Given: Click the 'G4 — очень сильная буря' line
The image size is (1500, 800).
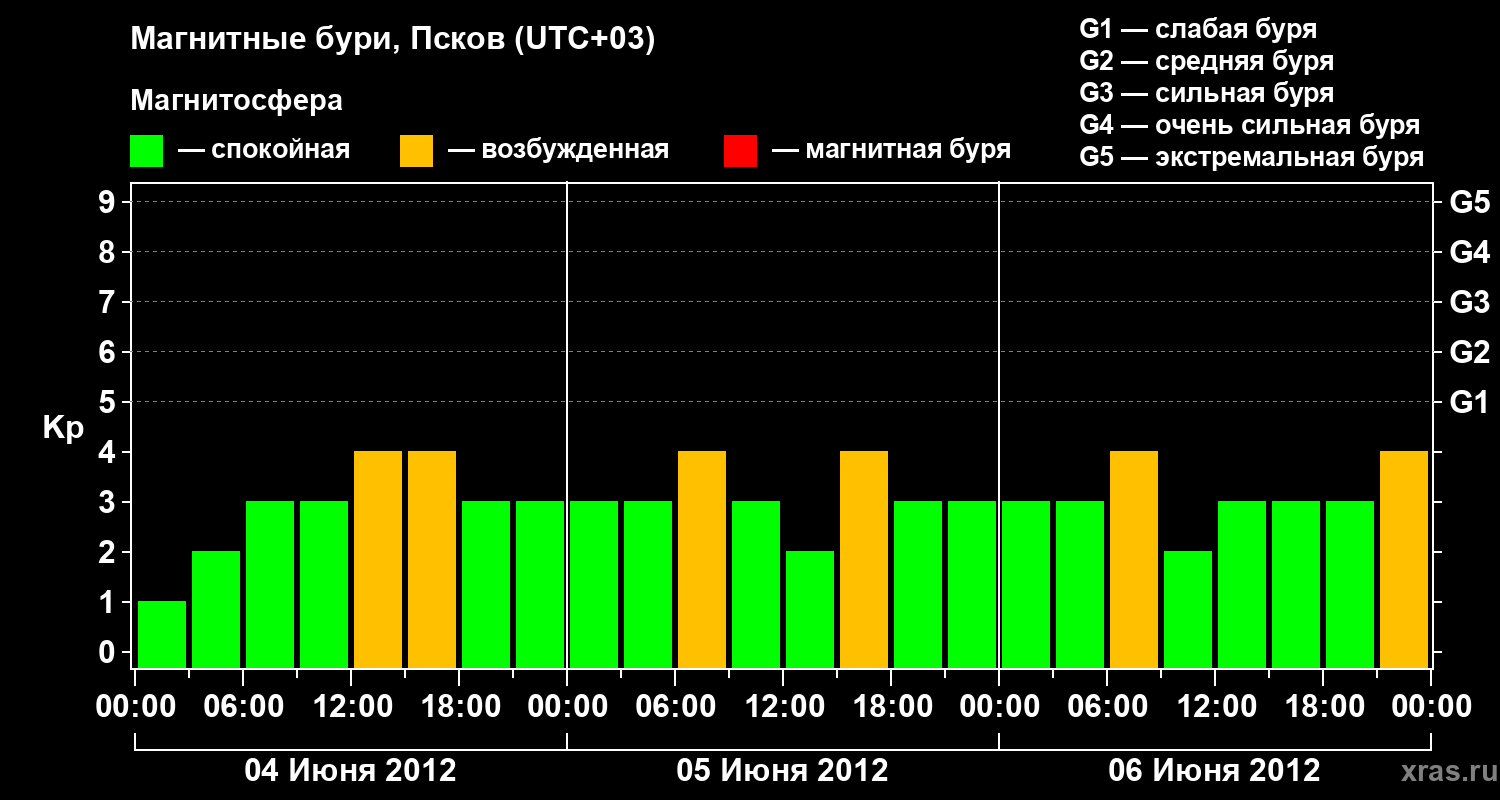Looking at the screenshot, I should coord(1249,125).
